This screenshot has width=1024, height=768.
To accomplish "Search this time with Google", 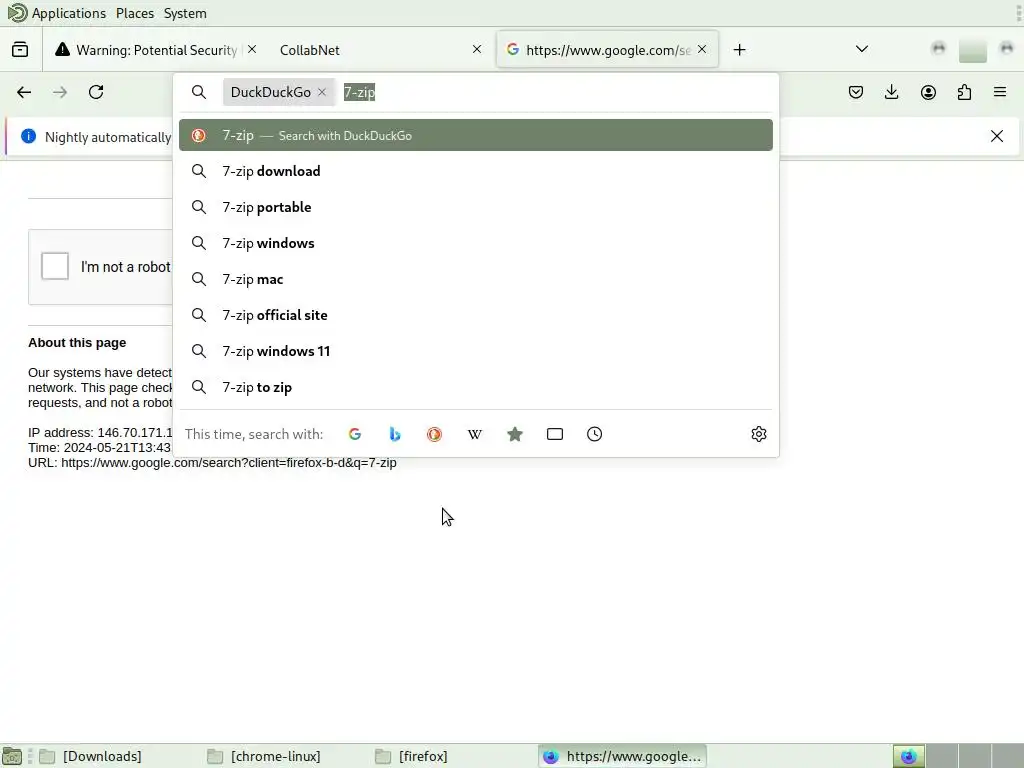I will (355, 434).
